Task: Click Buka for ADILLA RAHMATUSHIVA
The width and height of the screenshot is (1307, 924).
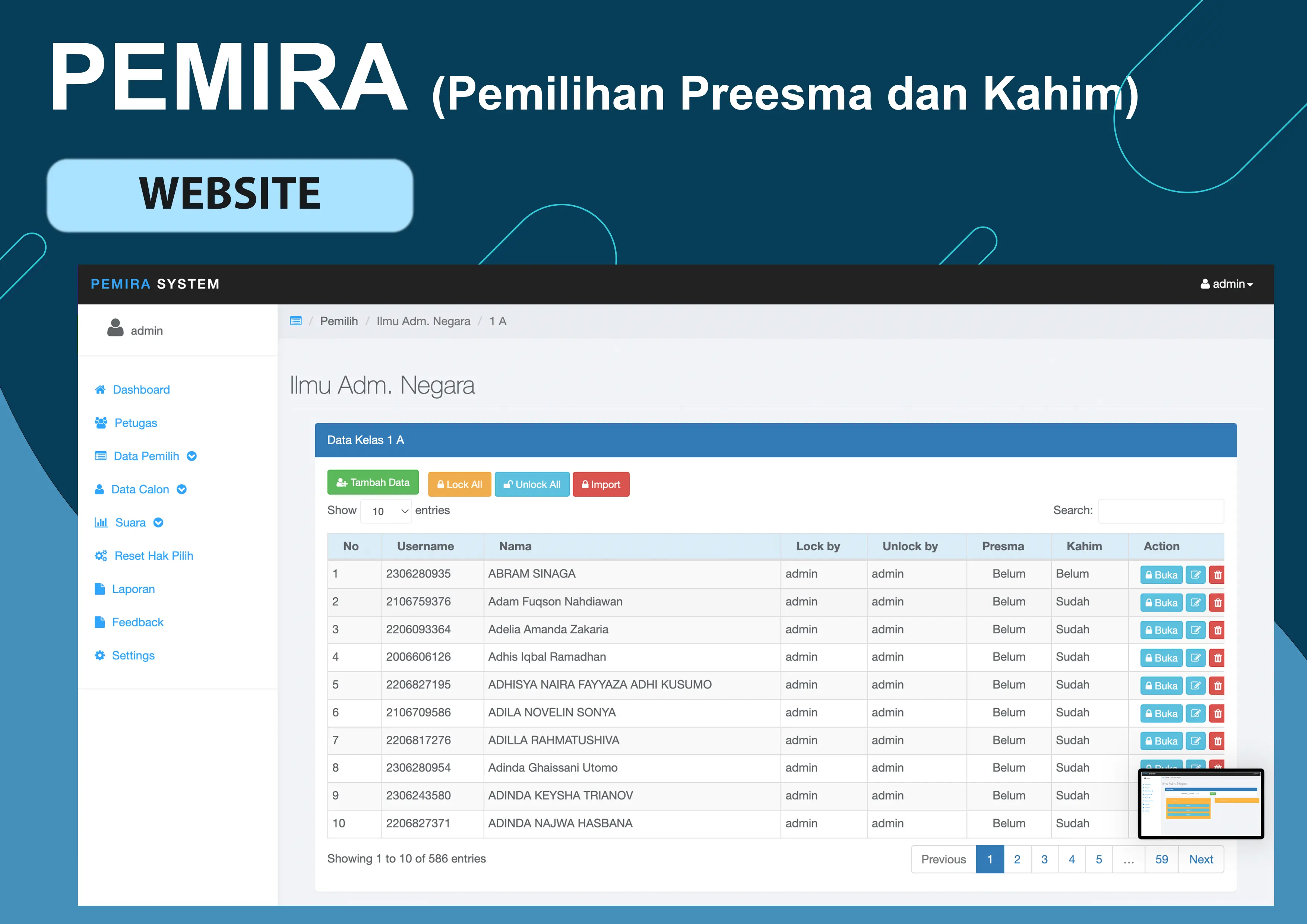Action: click(x=1161, y=741)
